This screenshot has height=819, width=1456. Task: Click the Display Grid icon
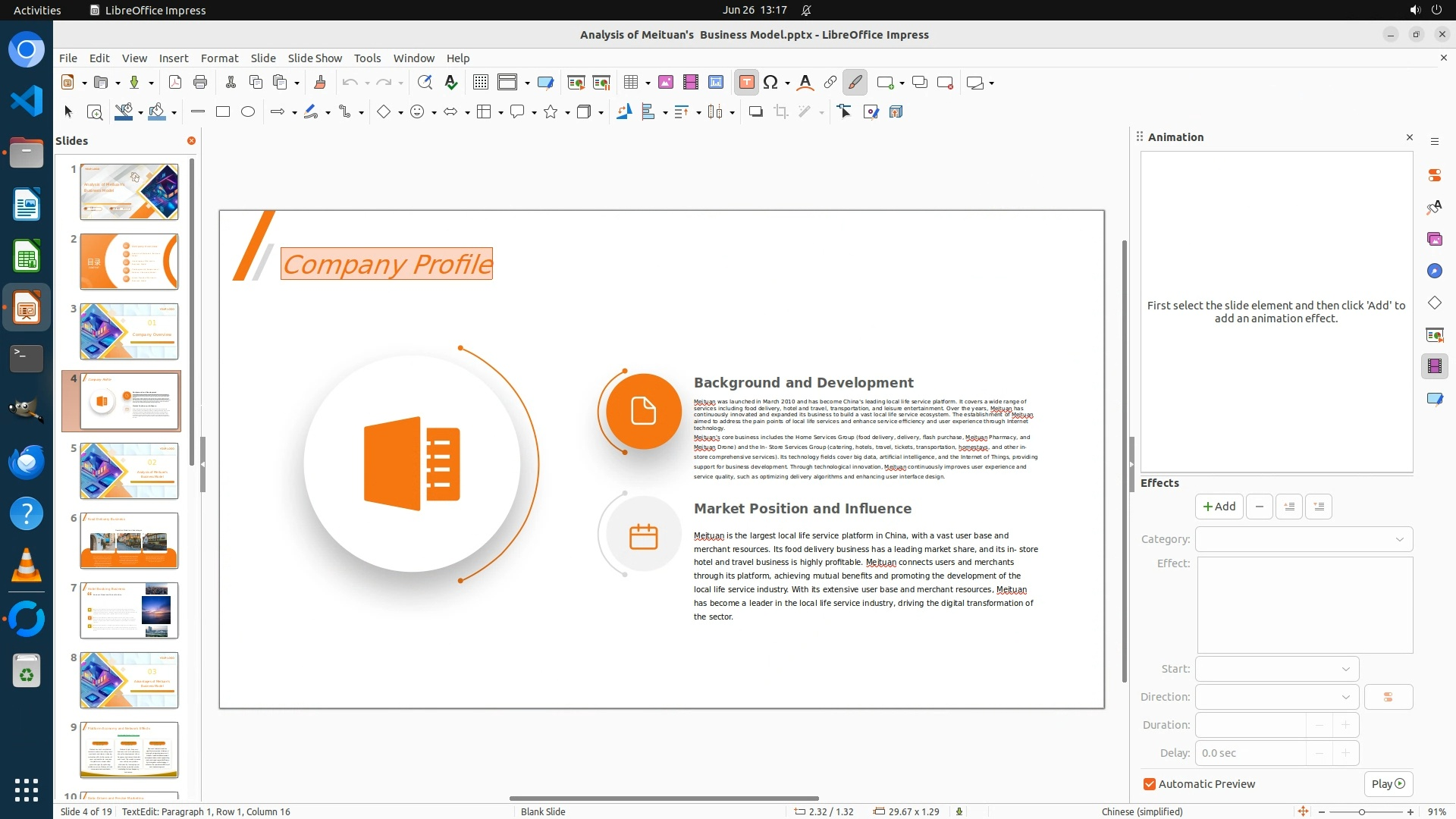pos(480,83)
